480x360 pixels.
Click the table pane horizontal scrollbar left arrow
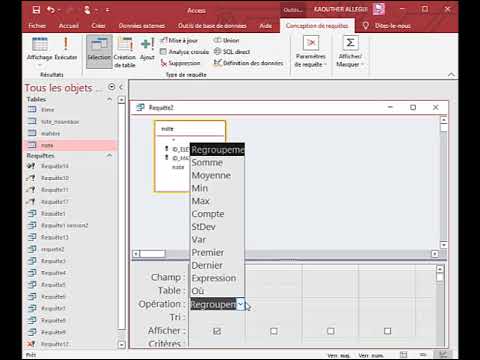click(136, 254)
